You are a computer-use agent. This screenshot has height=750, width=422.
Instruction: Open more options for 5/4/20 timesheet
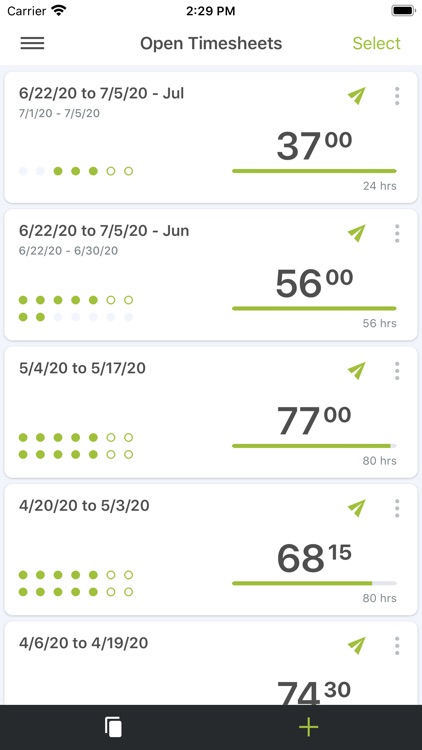click(x=397, y=371)
